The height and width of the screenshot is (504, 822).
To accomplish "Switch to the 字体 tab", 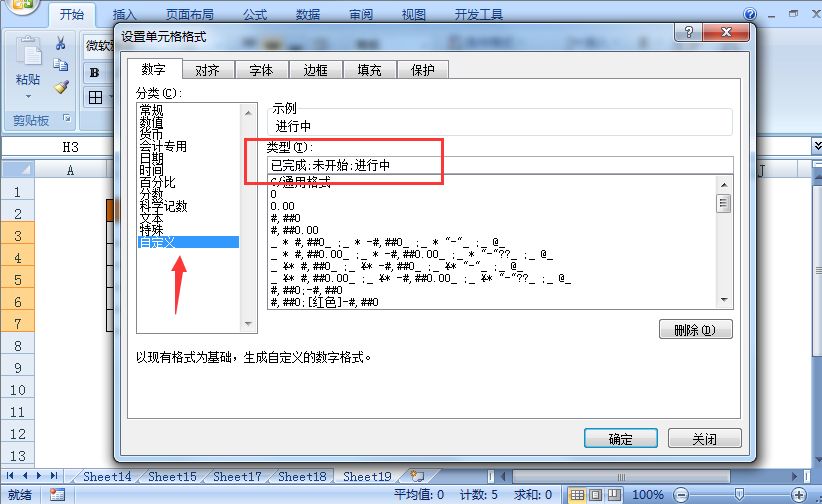I will click(262, 70).
